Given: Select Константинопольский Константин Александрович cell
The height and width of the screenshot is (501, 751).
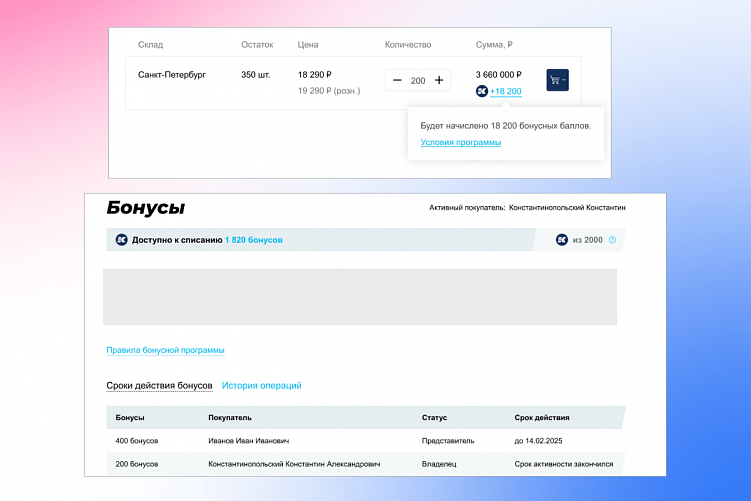Looking at the screenshot, I should pyautogui.click(x=294, y=464).
